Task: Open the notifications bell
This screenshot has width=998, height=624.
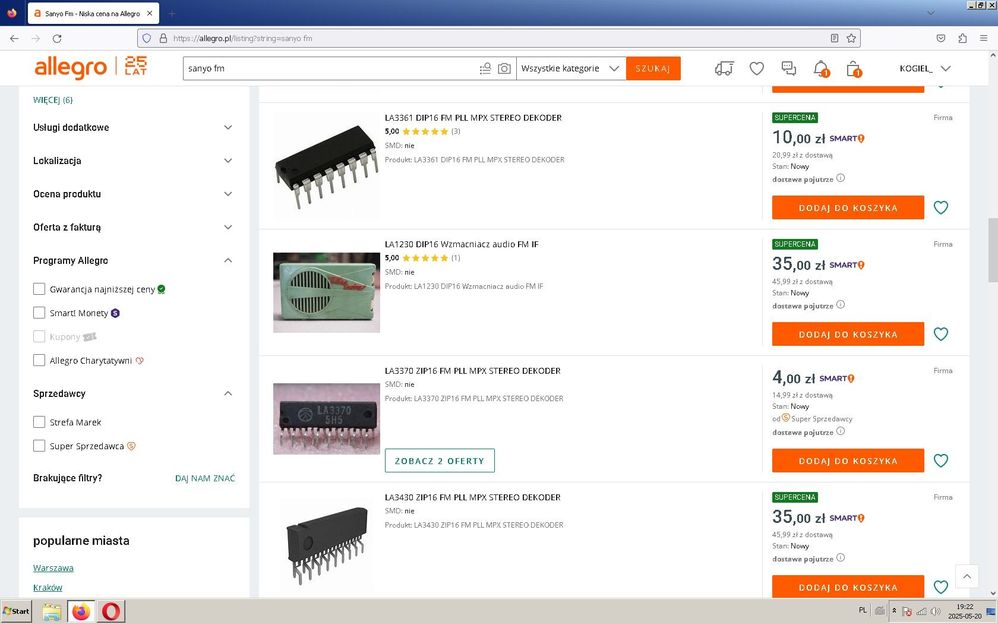Action: [821, 68]
